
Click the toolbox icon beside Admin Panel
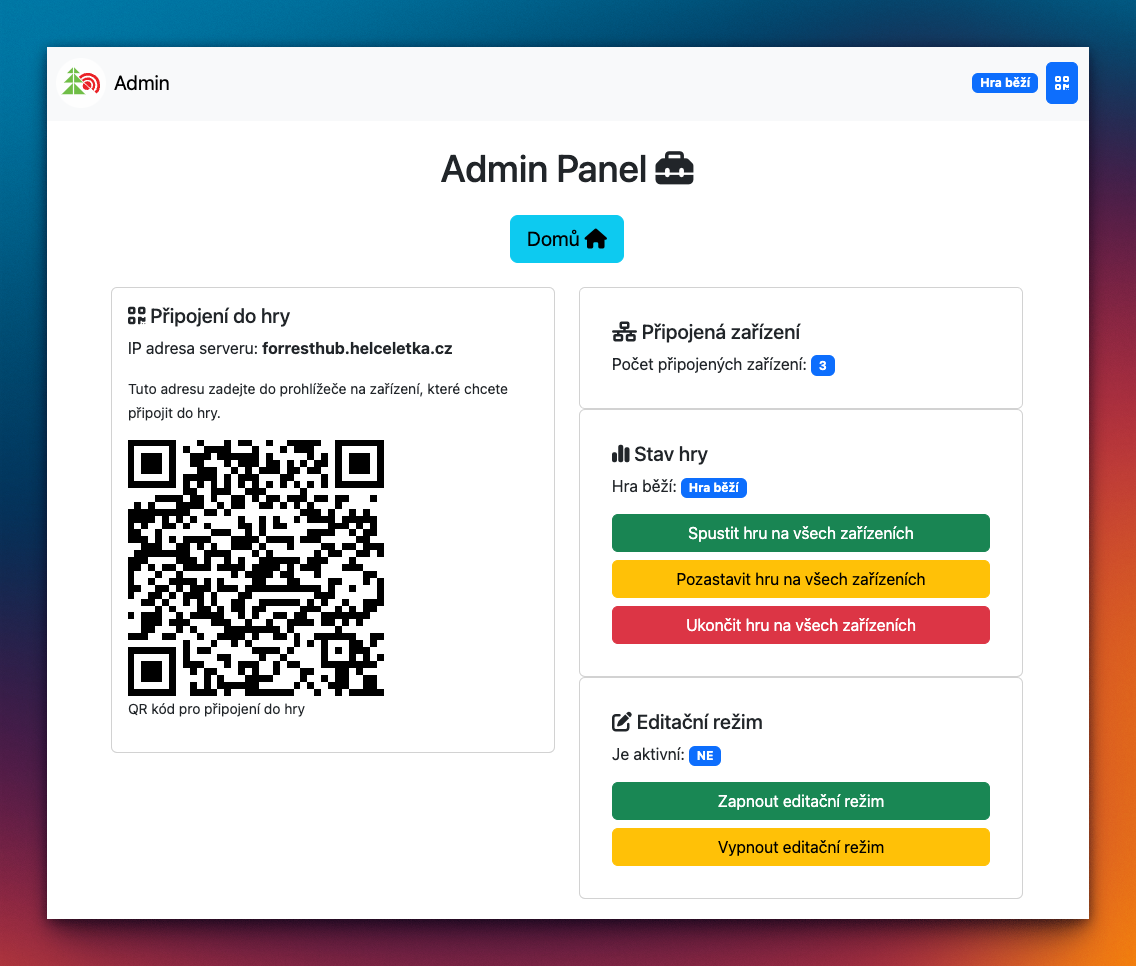tap(674, 169)
